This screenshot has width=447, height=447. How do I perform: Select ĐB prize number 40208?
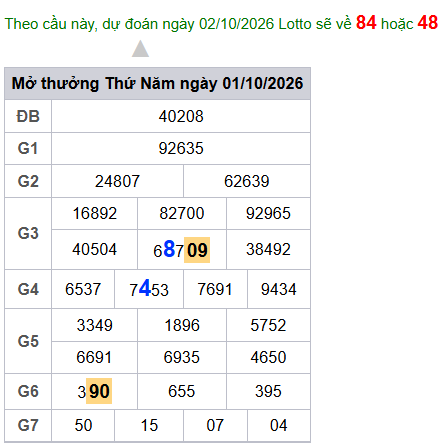pyautogui.click(x=181, y=117)
